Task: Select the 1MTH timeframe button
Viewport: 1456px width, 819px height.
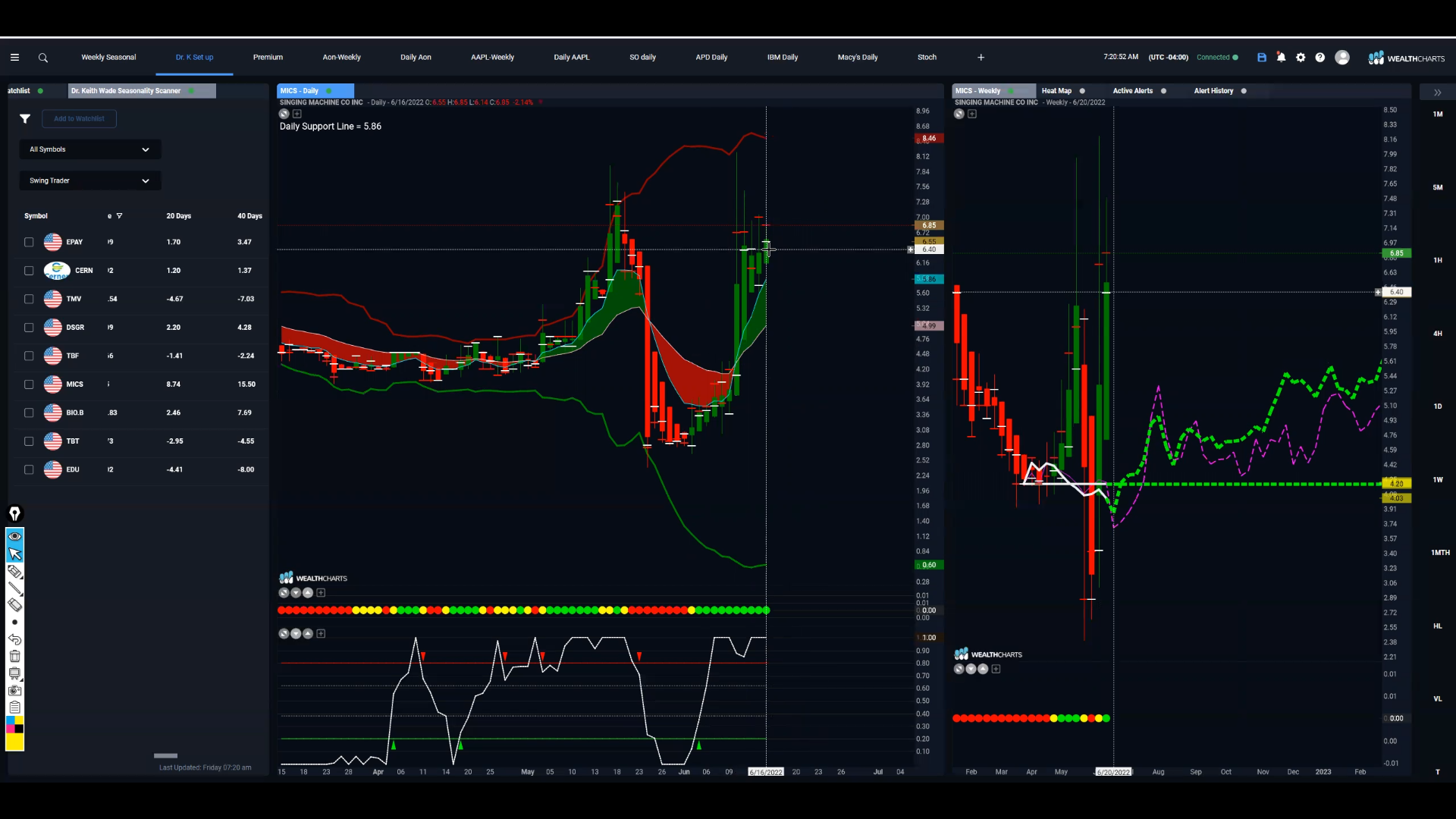Action: (1440, 553)
